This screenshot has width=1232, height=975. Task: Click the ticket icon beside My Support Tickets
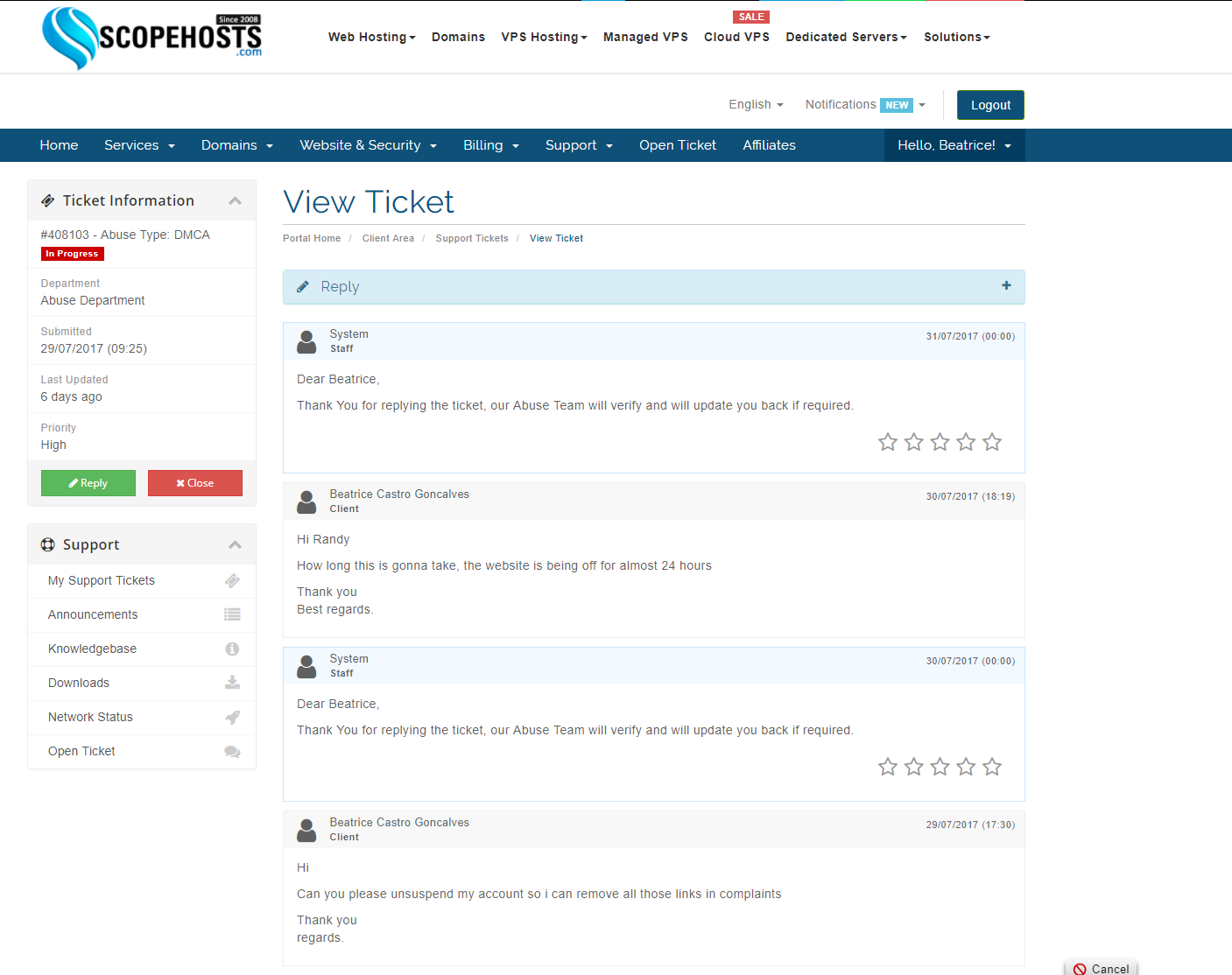tap(232, 580)
